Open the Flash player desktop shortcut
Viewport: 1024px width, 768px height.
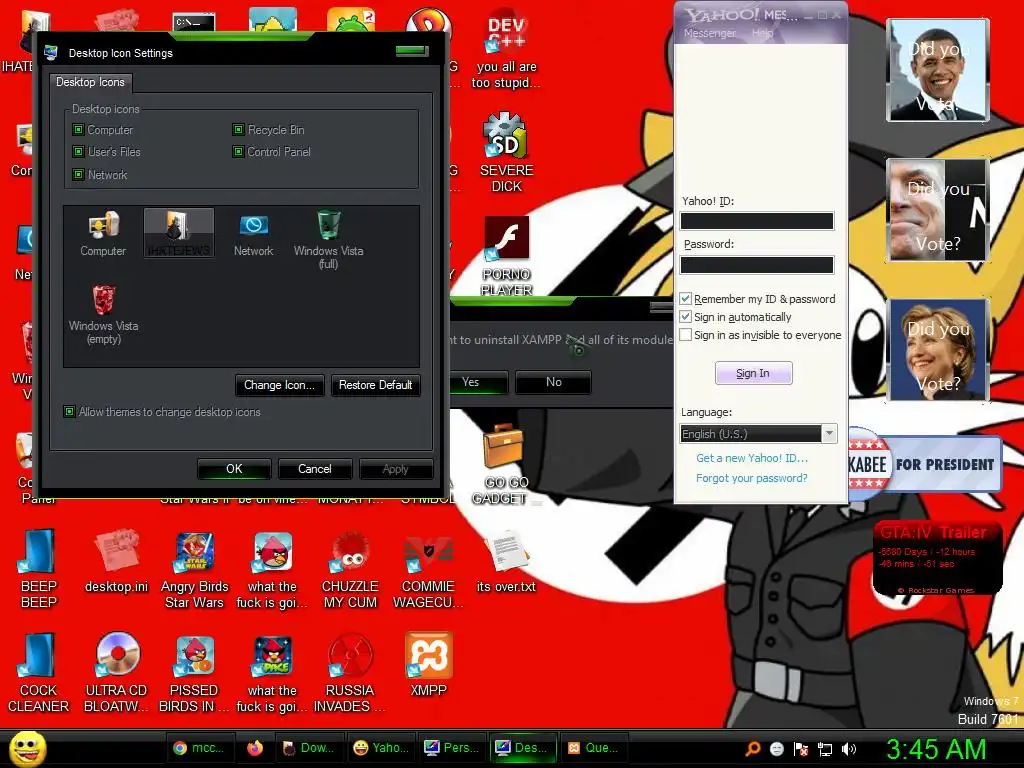pyautogui.click(x=506, y=256)
